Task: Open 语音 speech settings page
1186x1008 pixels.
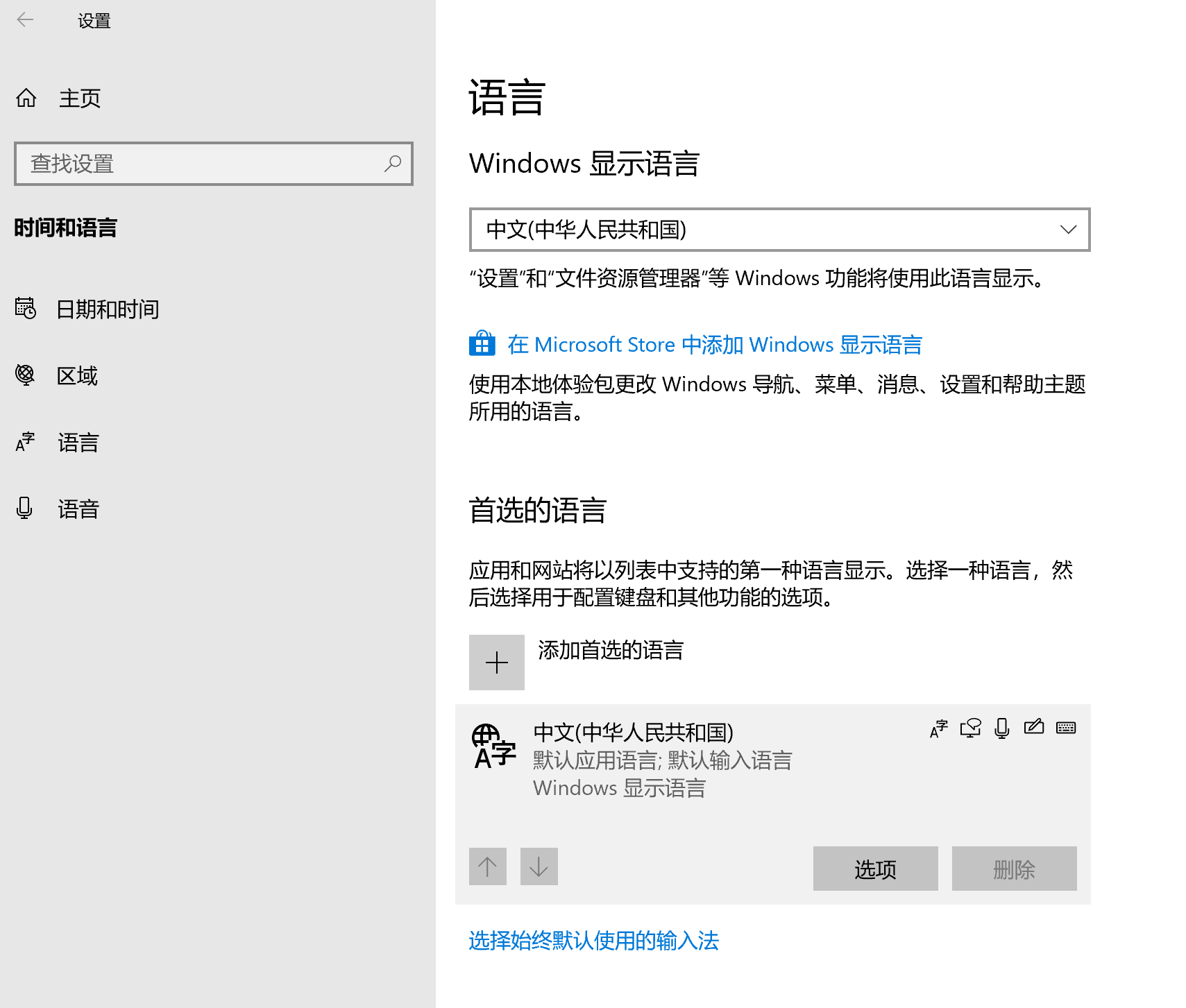Action: [x=78, y=509]
